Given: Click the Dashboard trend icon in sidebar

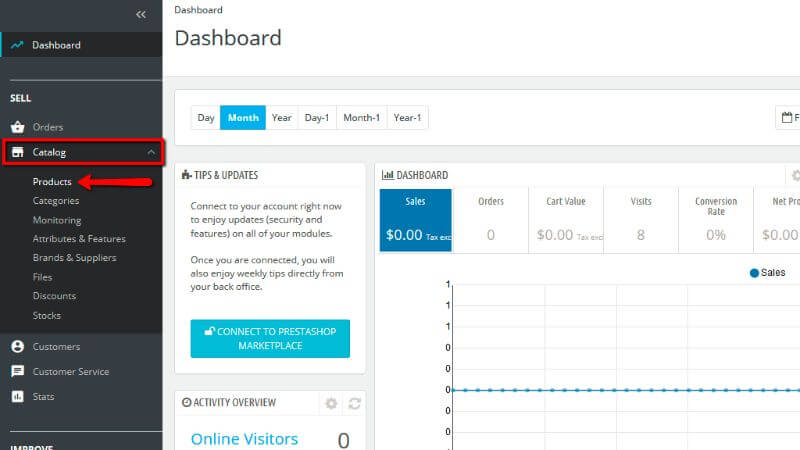Looking at the screenshot, I should click(x=17, y=45).
